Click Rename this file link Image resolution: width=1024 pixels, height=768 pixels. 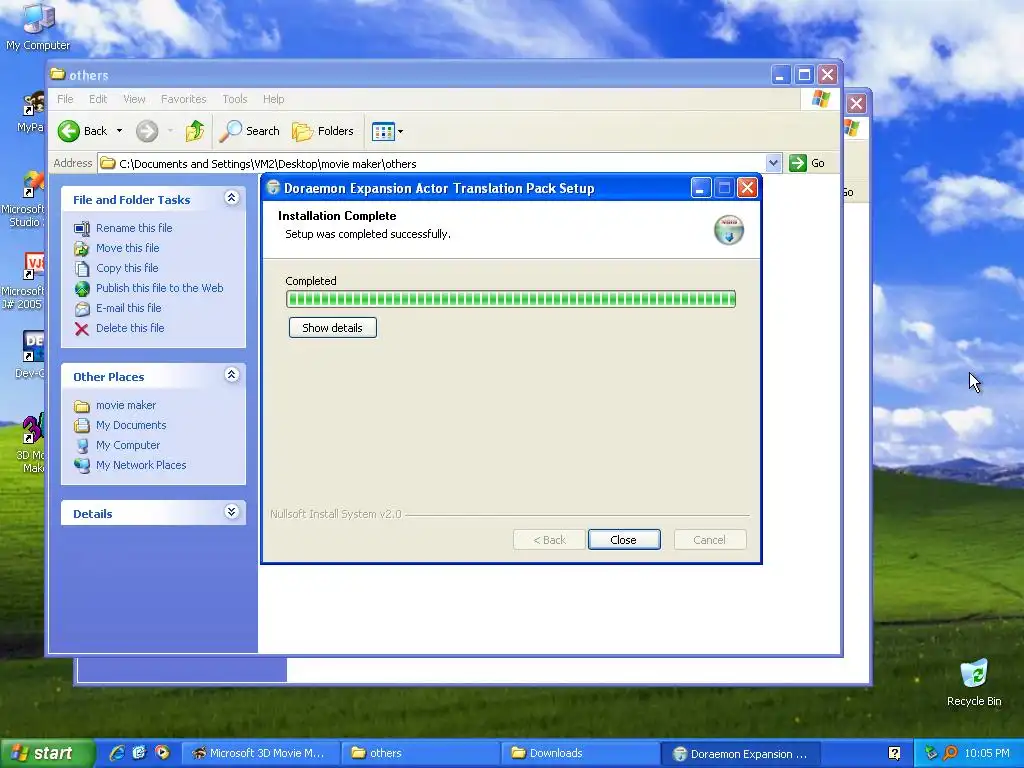[134, 228]
